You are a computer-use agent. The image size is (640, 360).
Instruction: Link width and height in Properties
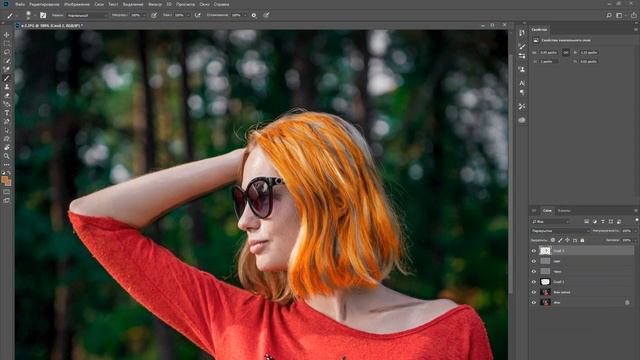[x=566, y=53]
